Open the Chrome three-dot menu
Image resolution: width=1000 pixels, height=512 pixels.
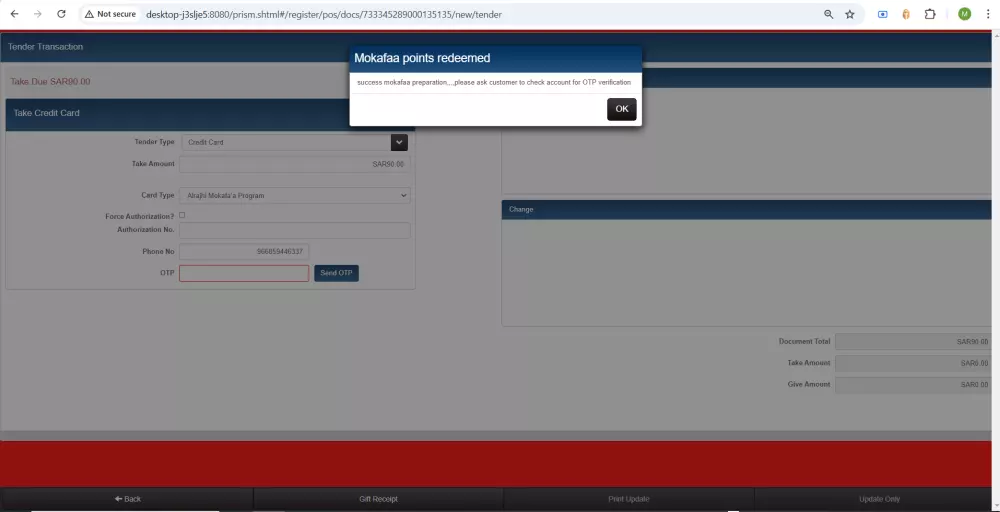pos(988,14)
